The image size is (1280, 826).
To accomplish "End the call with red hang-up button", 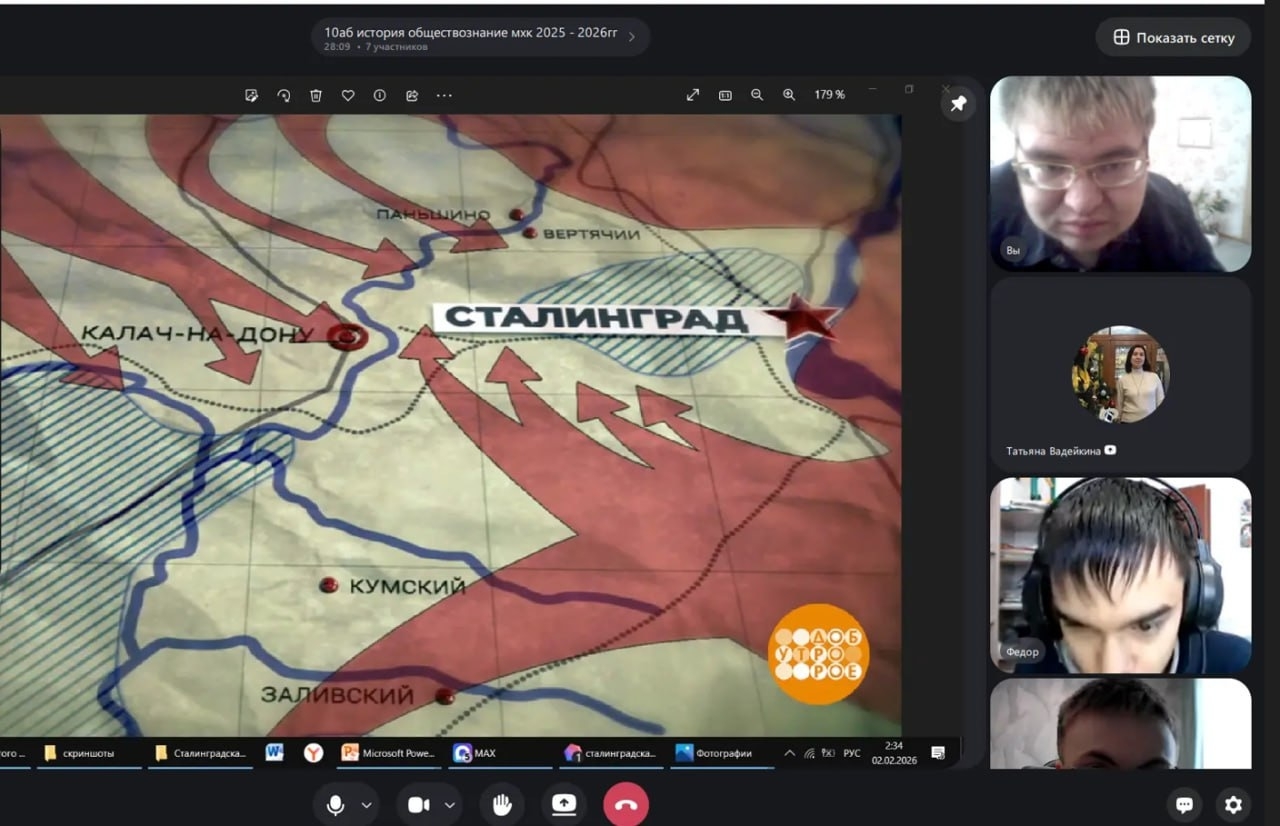I will click(x=626, y=805).
